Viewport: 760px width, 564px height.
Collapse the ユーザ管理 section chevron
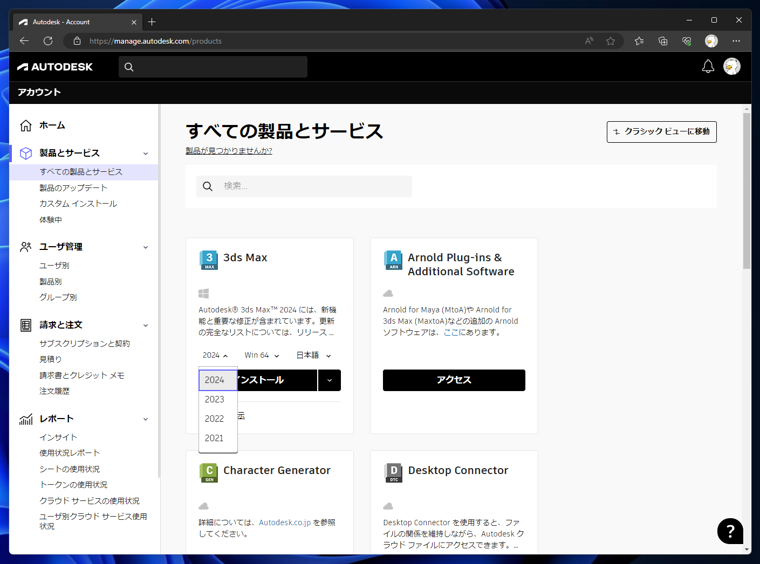coord(145,247)
